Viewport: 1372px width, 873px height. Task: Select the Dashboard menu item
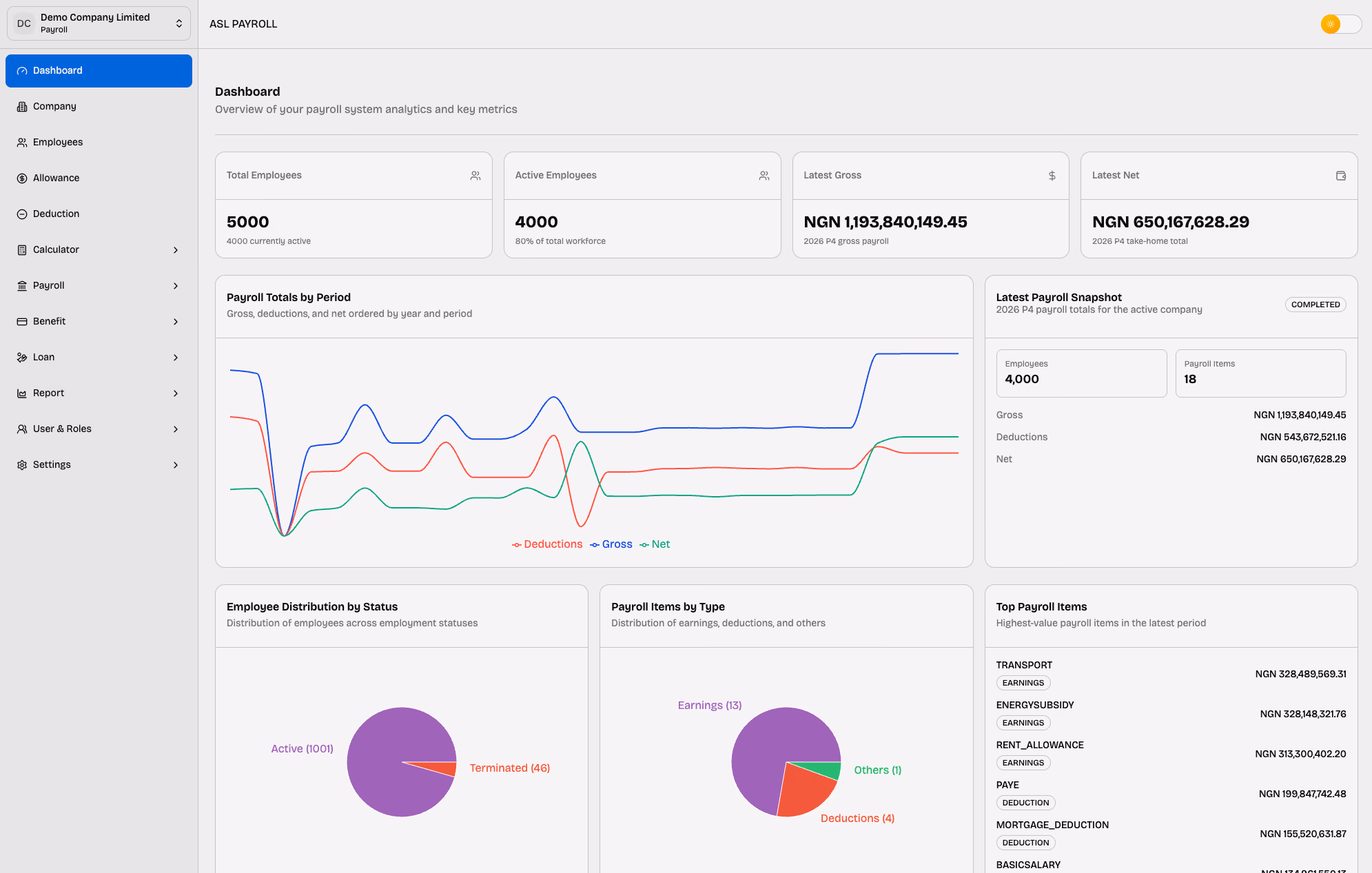99,71
